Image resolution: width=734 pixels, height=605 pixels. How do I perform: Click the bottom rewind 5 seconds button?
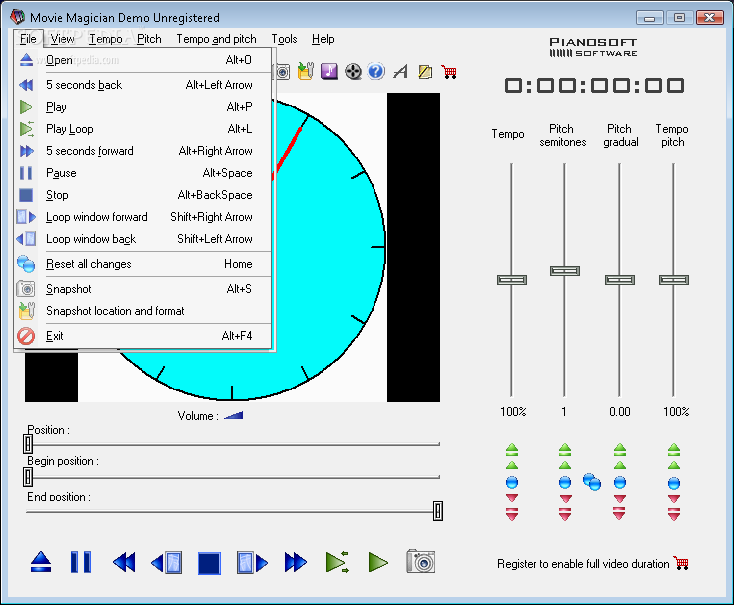point(124,562)
